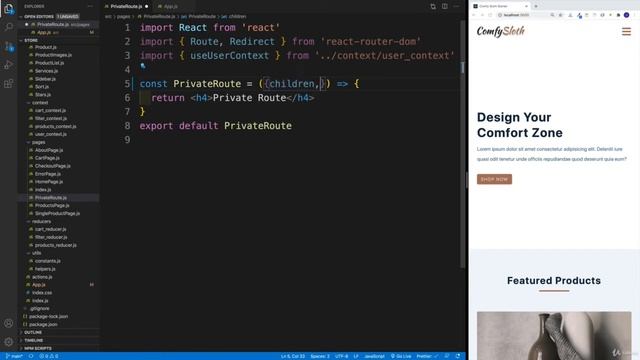Image resolution: width=640 pixels, height=360 pixels.
Task: Open new browser tab
Action: pyautogui.click(x=536, y=6)
